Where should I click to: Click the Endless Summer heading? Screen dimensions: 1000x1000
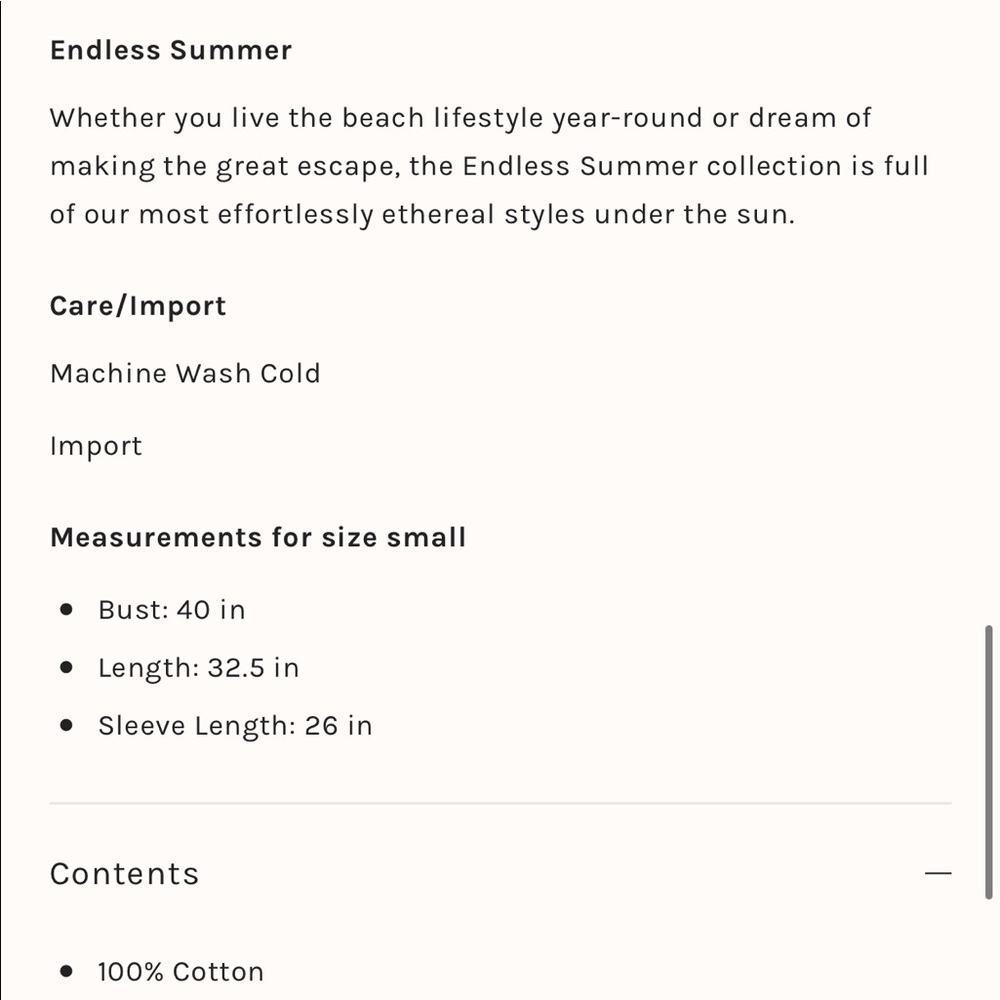171,51
